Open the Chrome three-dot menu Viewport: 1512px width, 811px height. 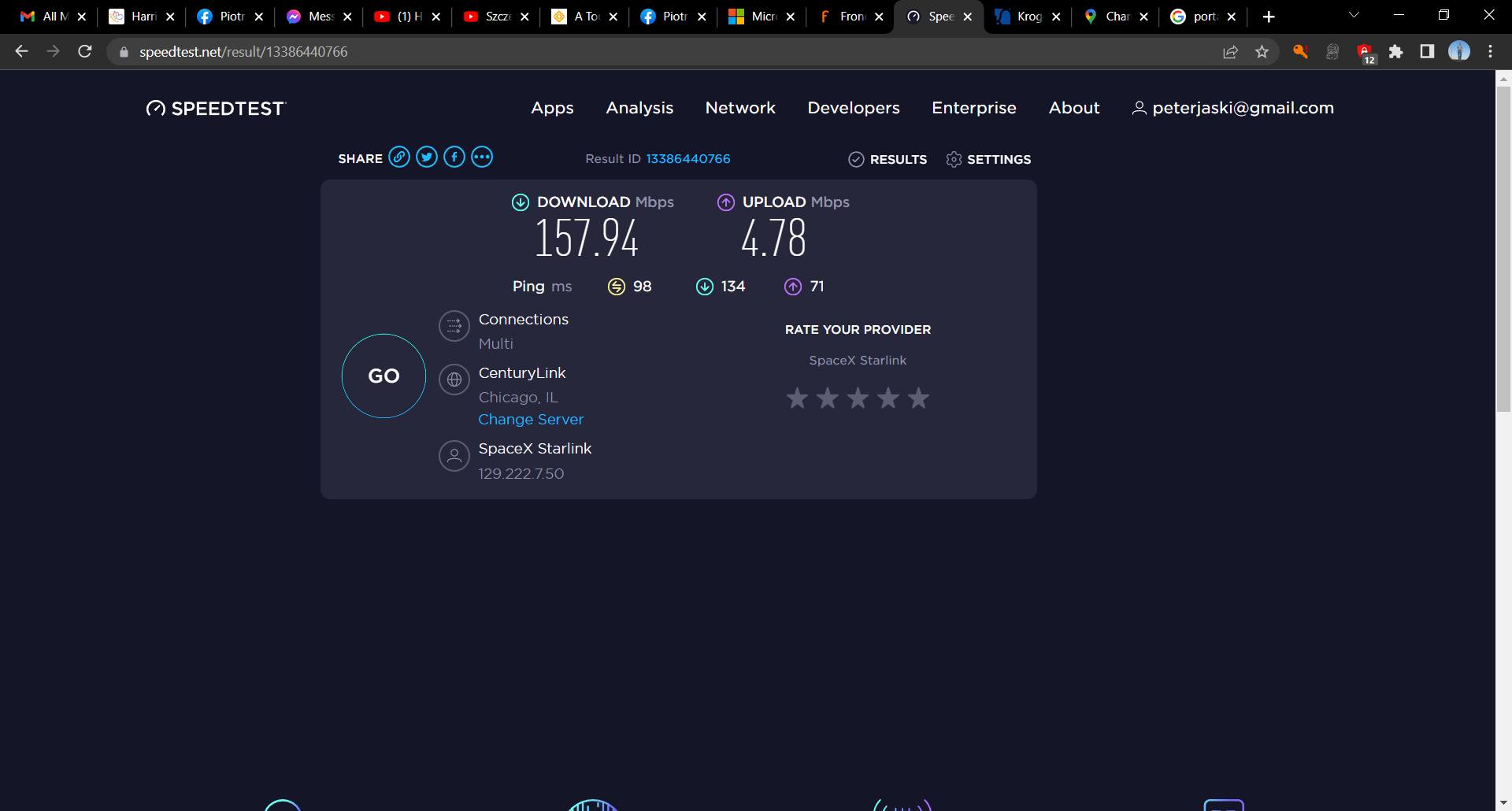tap(1490, 51)
